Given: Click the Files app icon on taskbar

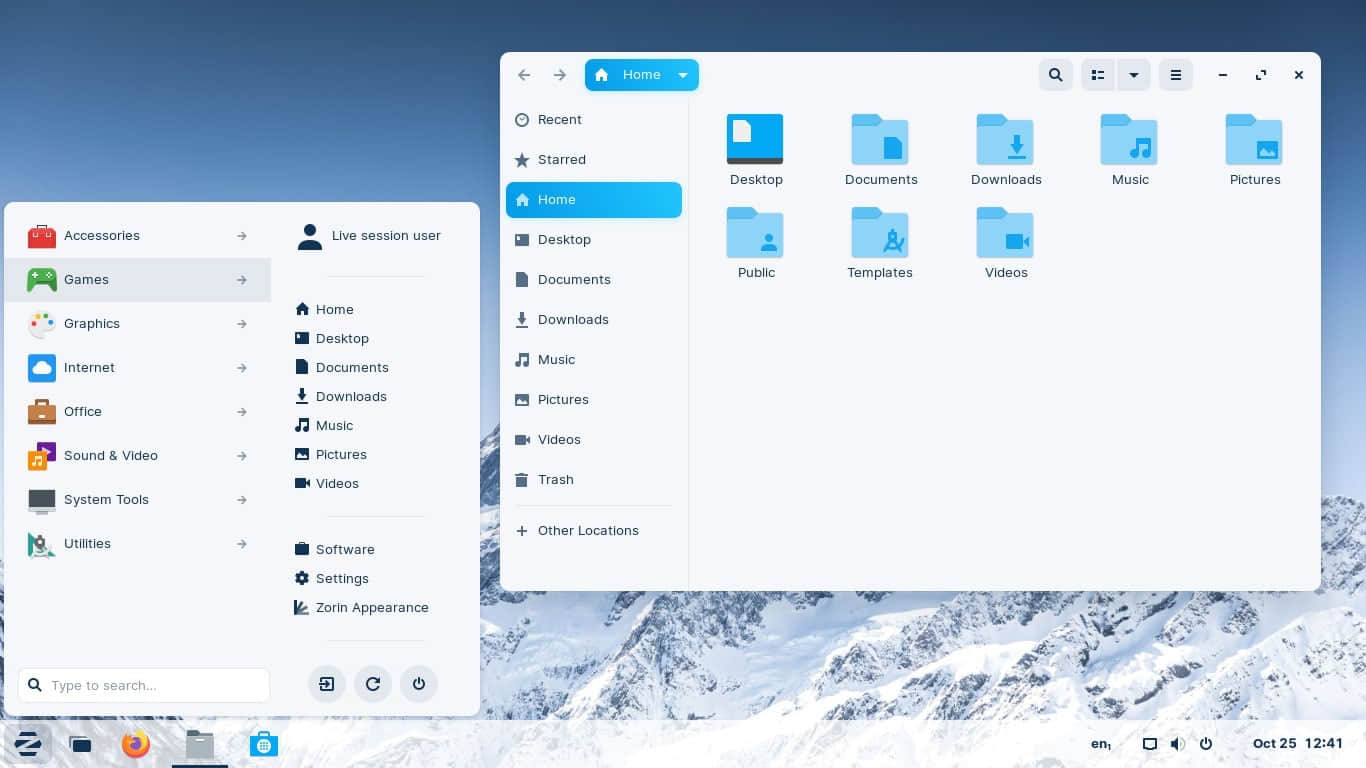Looking at the screenshot, I should [200, 744].
